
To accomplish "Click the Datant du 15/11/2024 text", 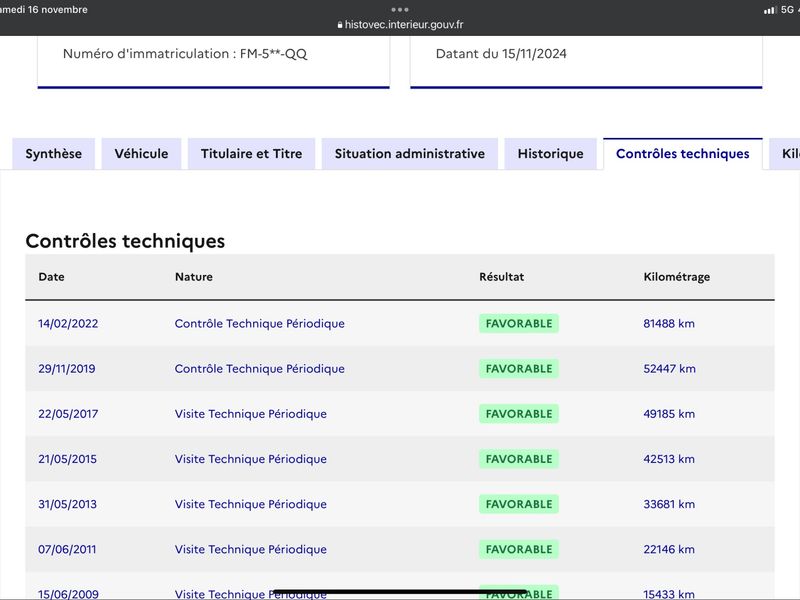I will point(501,54).
